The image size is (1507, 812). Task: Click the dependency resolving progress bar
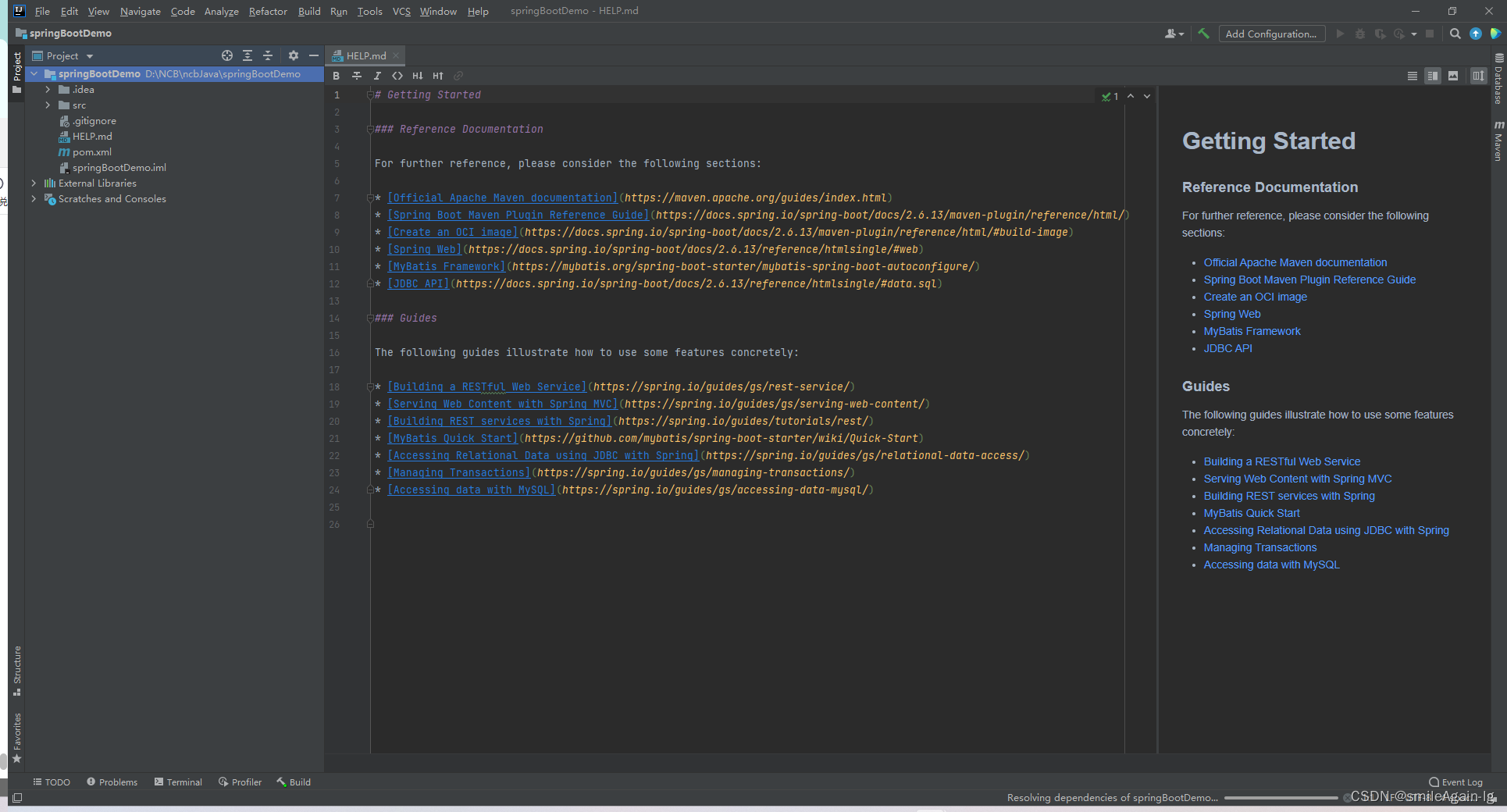point(1281,798)
